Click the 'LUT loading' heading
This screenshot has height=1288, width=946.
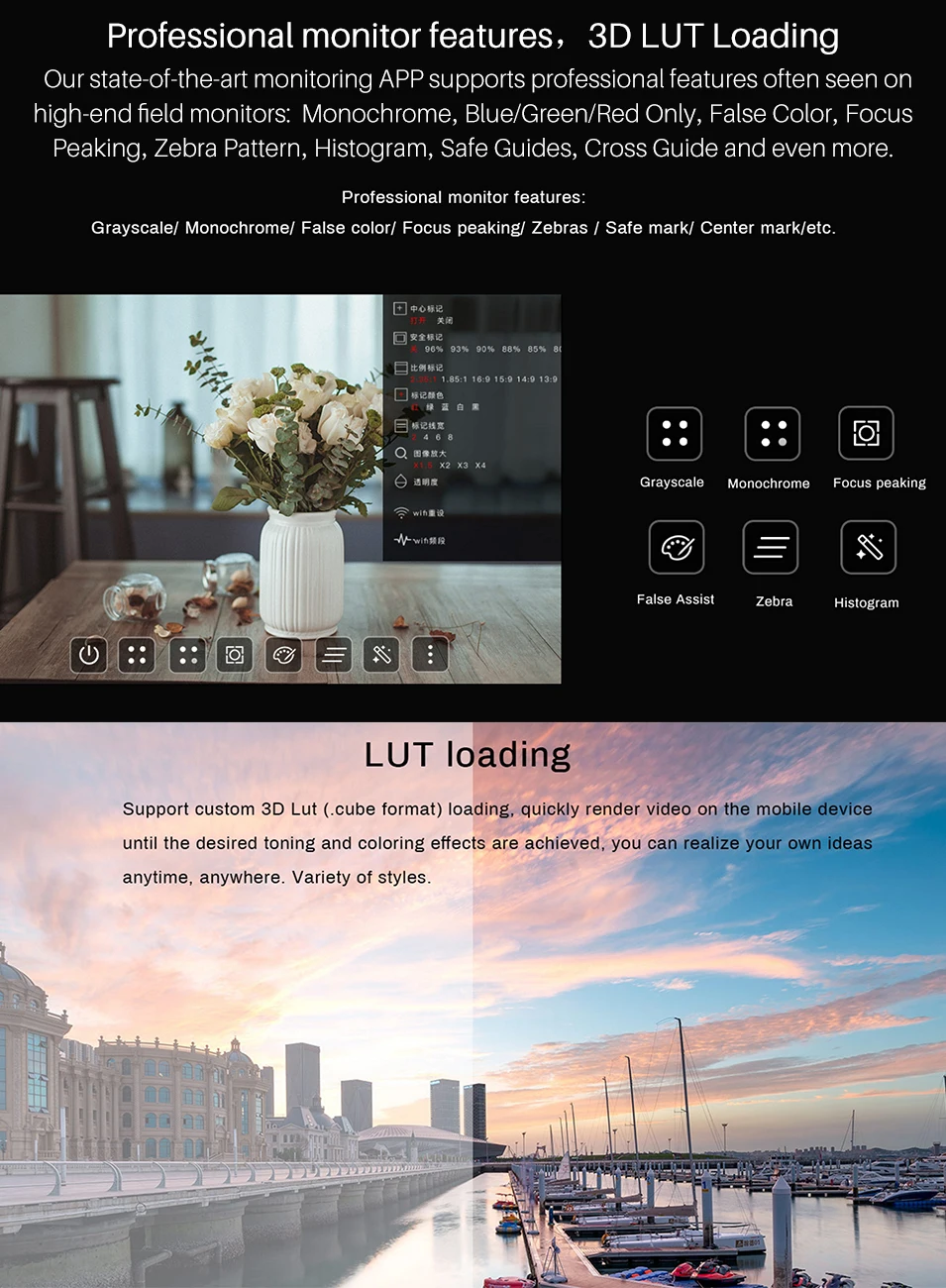[x=468, y=755]
